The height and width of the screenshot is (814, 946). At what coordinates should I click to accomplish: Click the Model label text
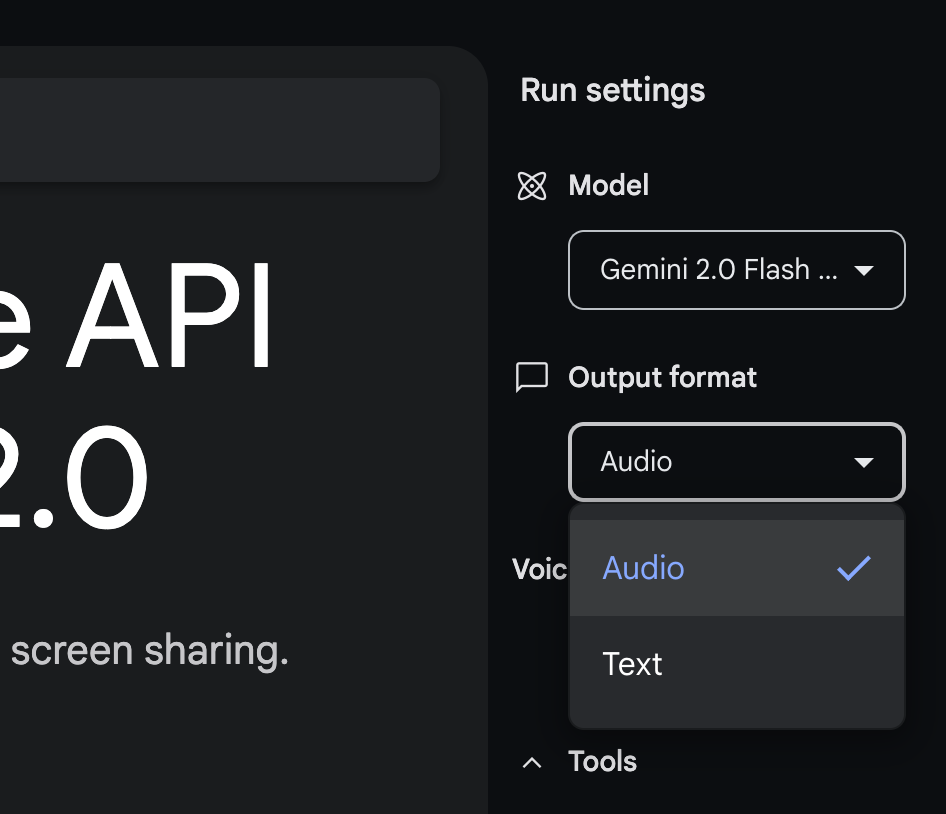click(608, 186)
